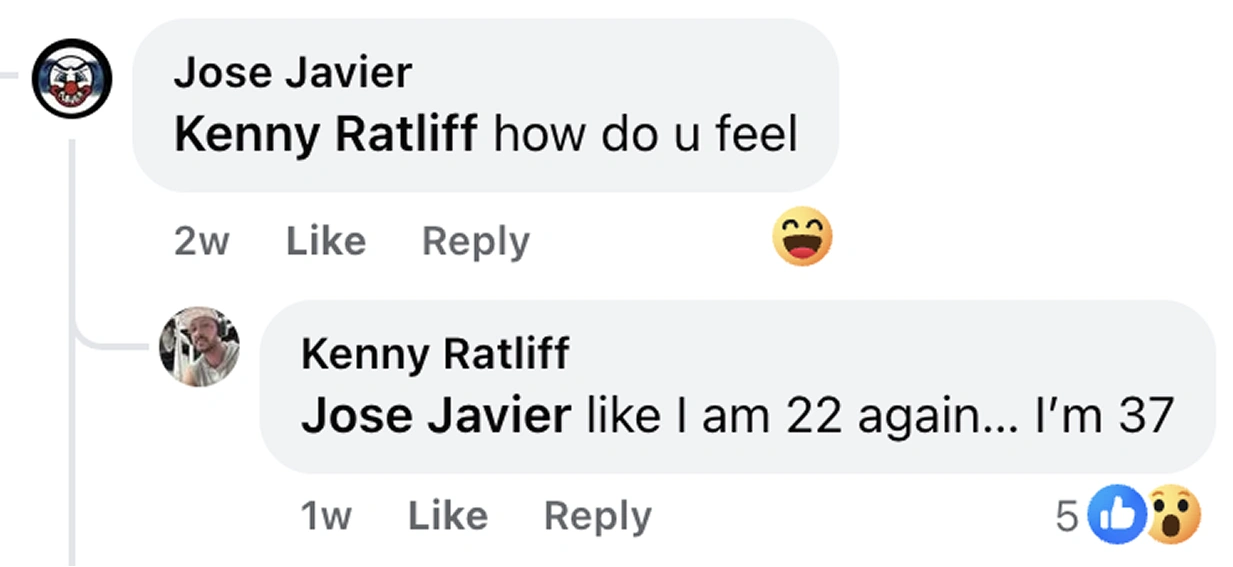Open the 1w timestamp link
Viewport: 1233px width, 567px height.
[326, 516]
